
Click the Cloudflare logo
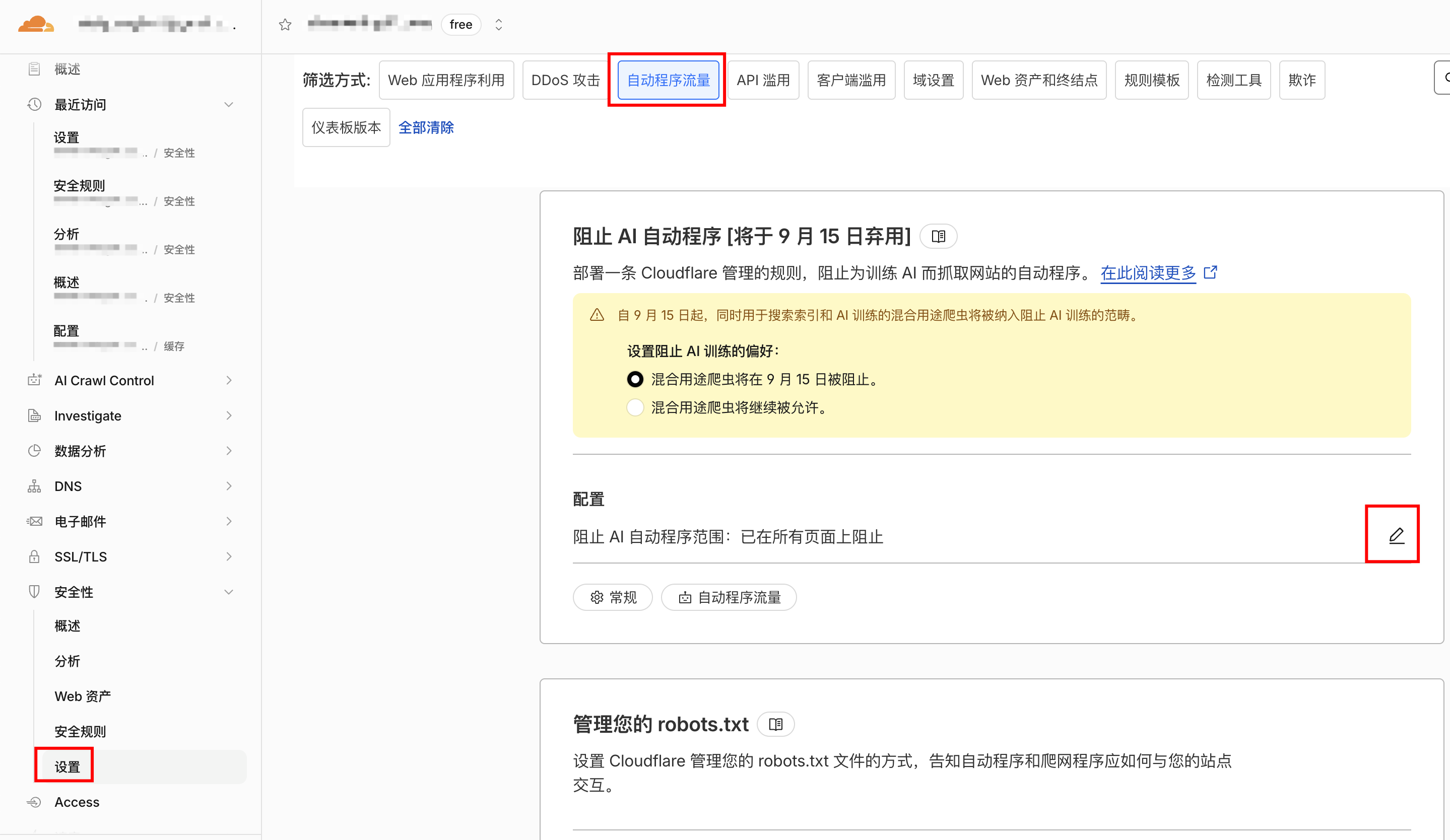click(x=36, y=25)
